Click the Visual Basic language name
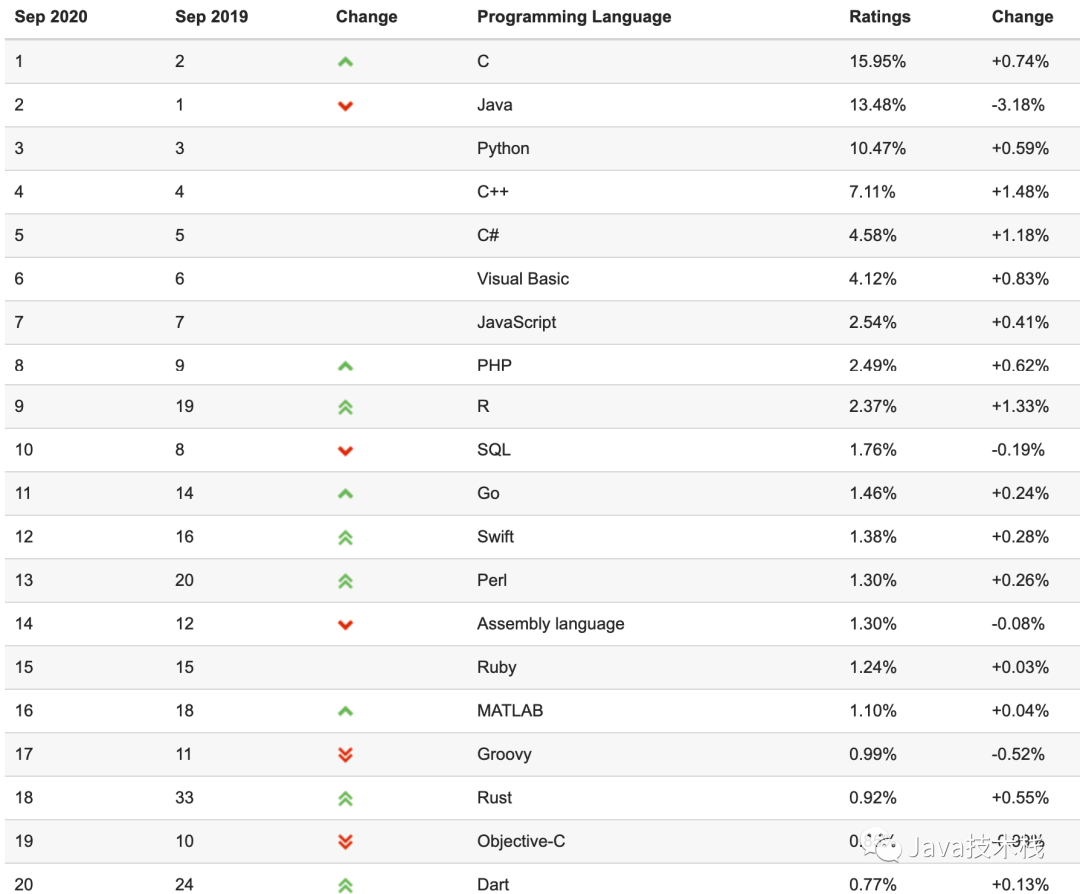This screenshot has width=1080, height=894. [x=522, y=279]
